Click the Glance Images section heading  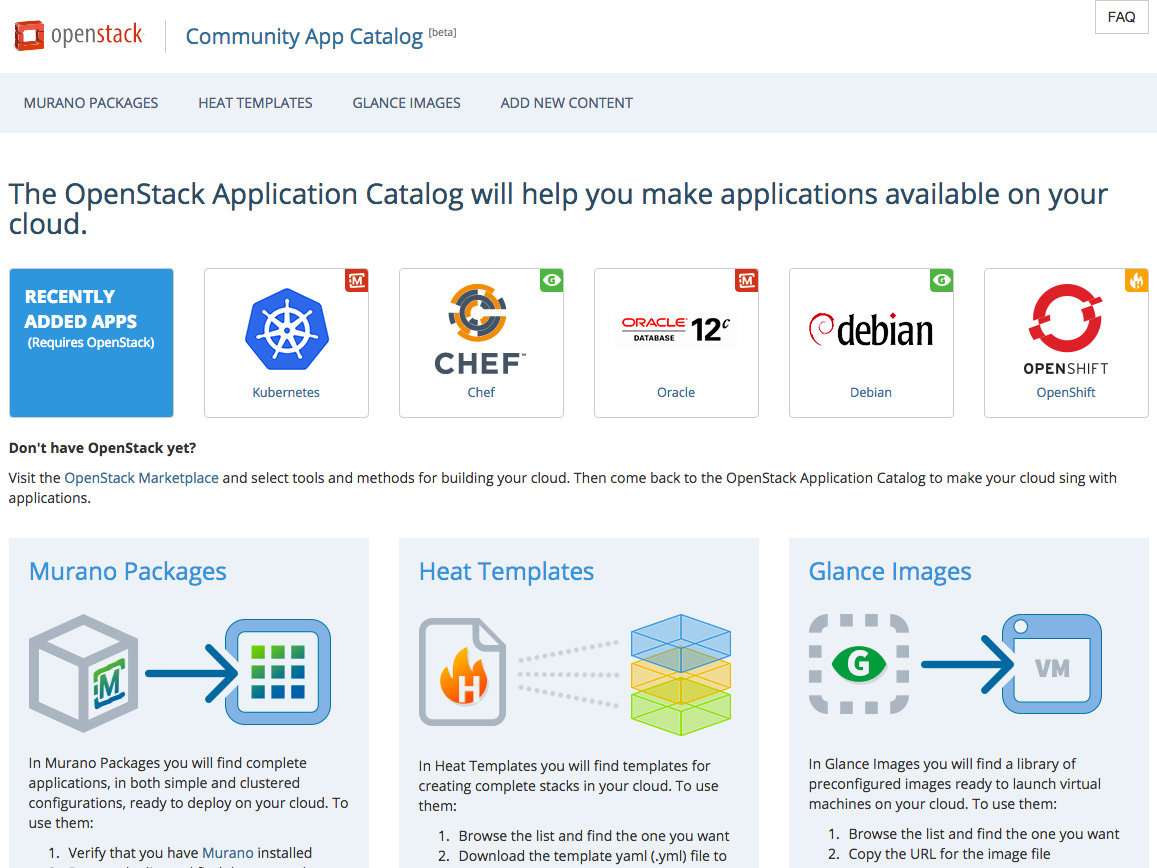click(x=890, y=571)
